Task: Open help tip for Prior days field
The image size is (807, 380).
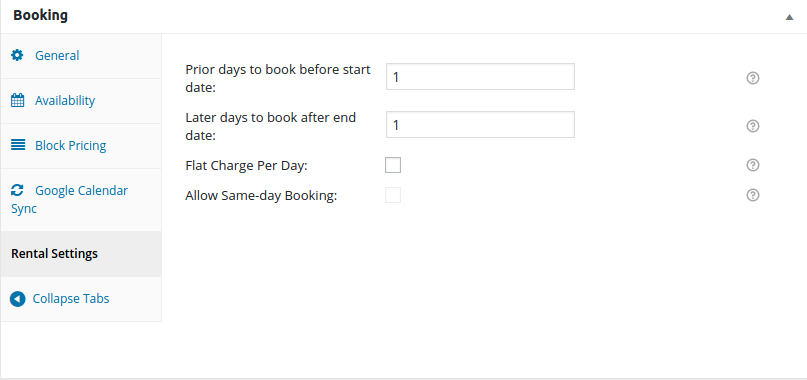Action: tap(753, 78)
